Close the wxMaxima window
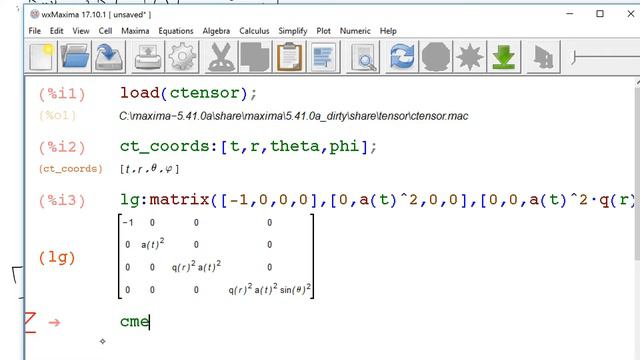This screenshot has height=360, width=640. click(x=631, y=14)
